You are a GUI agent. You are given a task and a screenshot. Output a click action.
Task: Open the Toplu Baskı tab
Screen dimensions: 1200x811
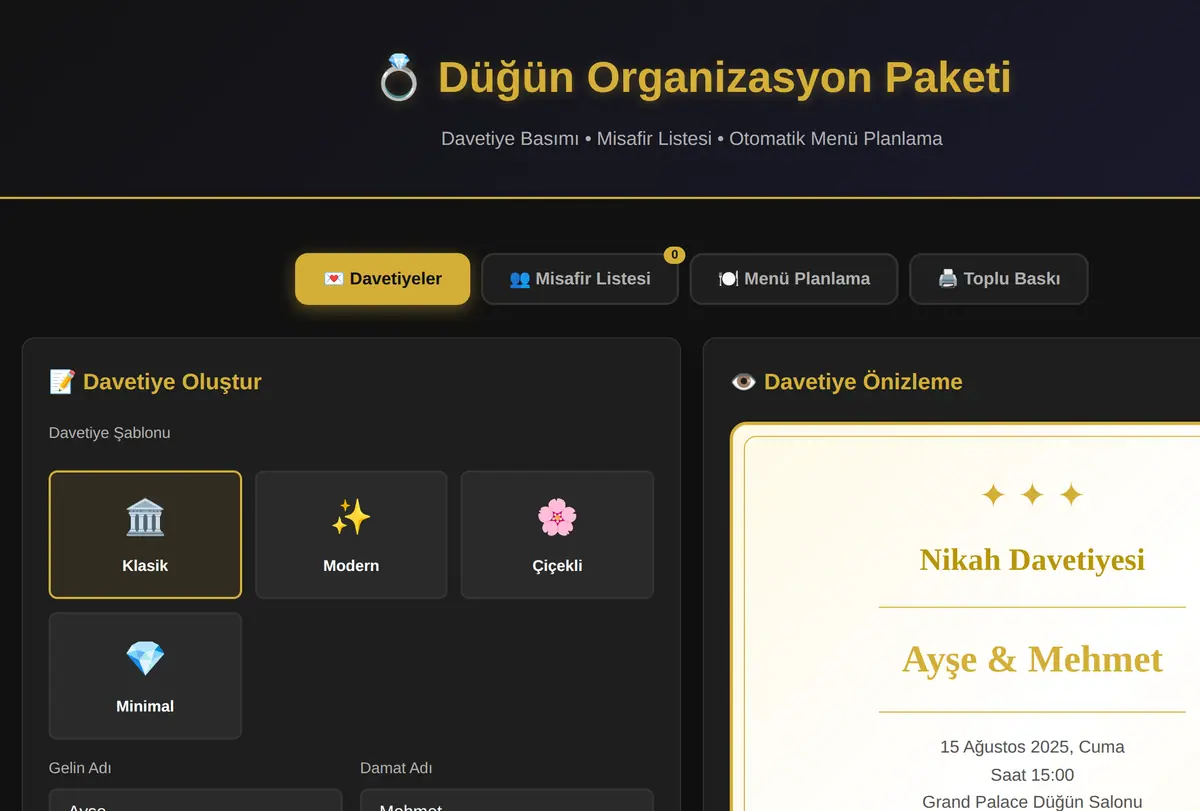tap(998, 279)
